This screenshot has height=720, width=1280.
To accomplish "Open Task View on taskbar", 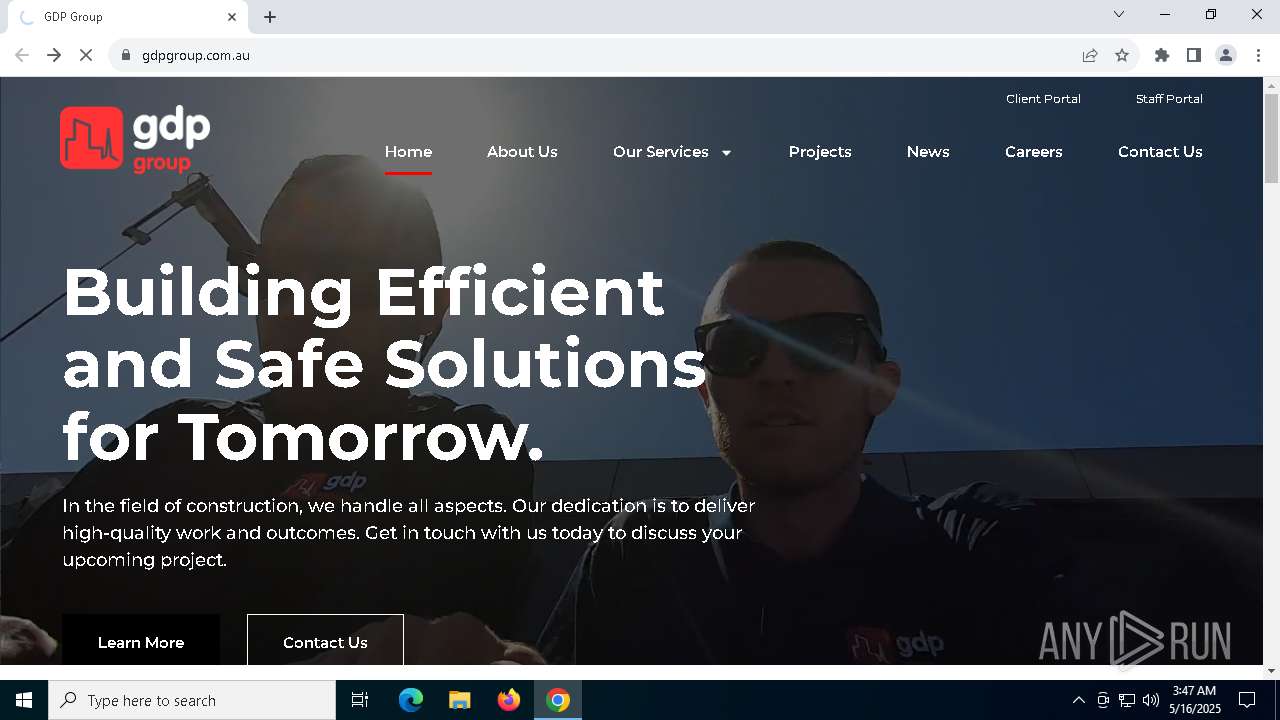I will pyautogui.click(x=360, y=700).
